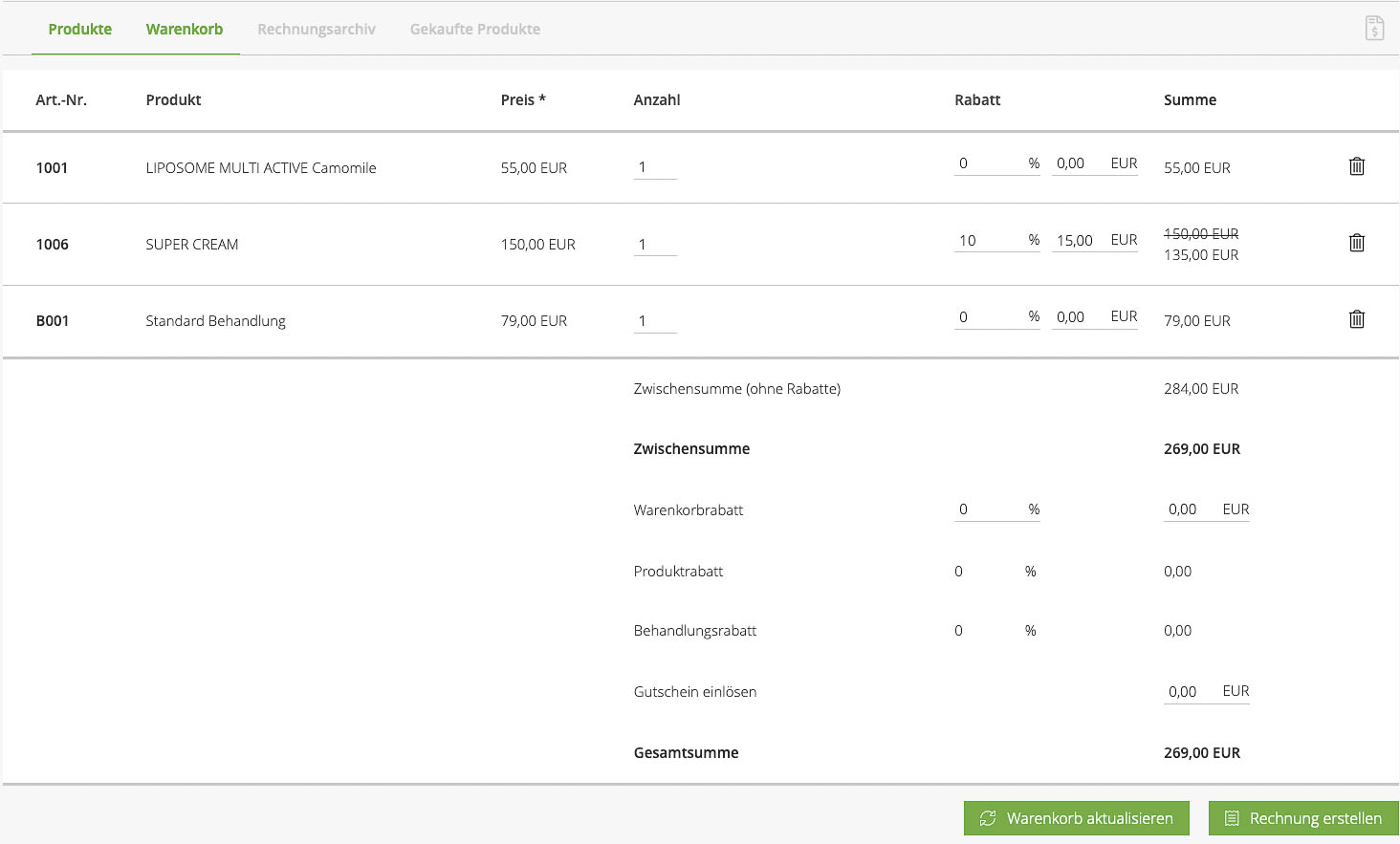The image size is (1400, 844).
Task: Remove SUPER CREAM using trash icon
Action: pos(1356,243)
